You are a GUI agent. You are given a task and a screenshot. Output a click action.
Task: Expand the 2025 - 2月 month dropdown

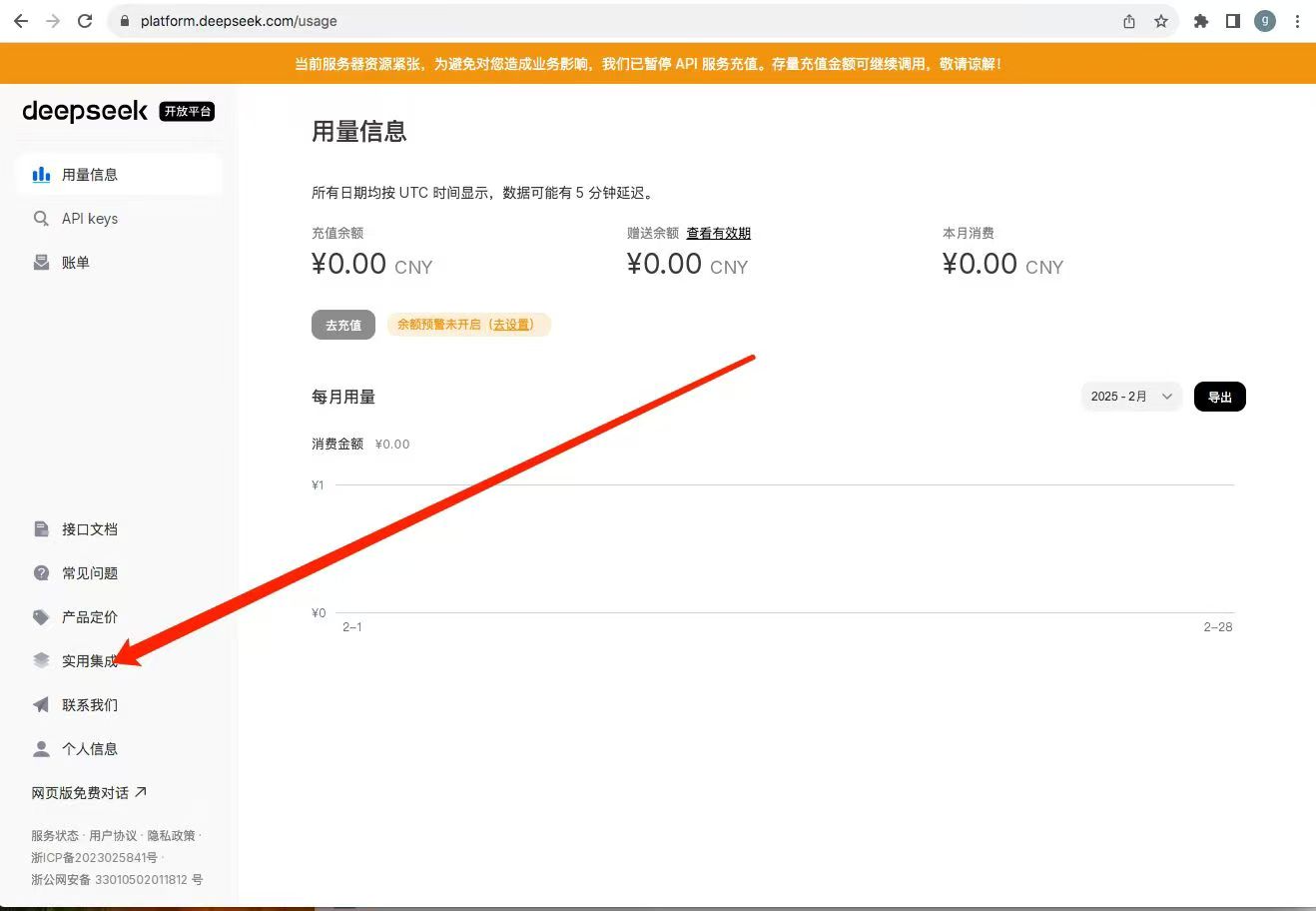click(x=1130, y=396)
